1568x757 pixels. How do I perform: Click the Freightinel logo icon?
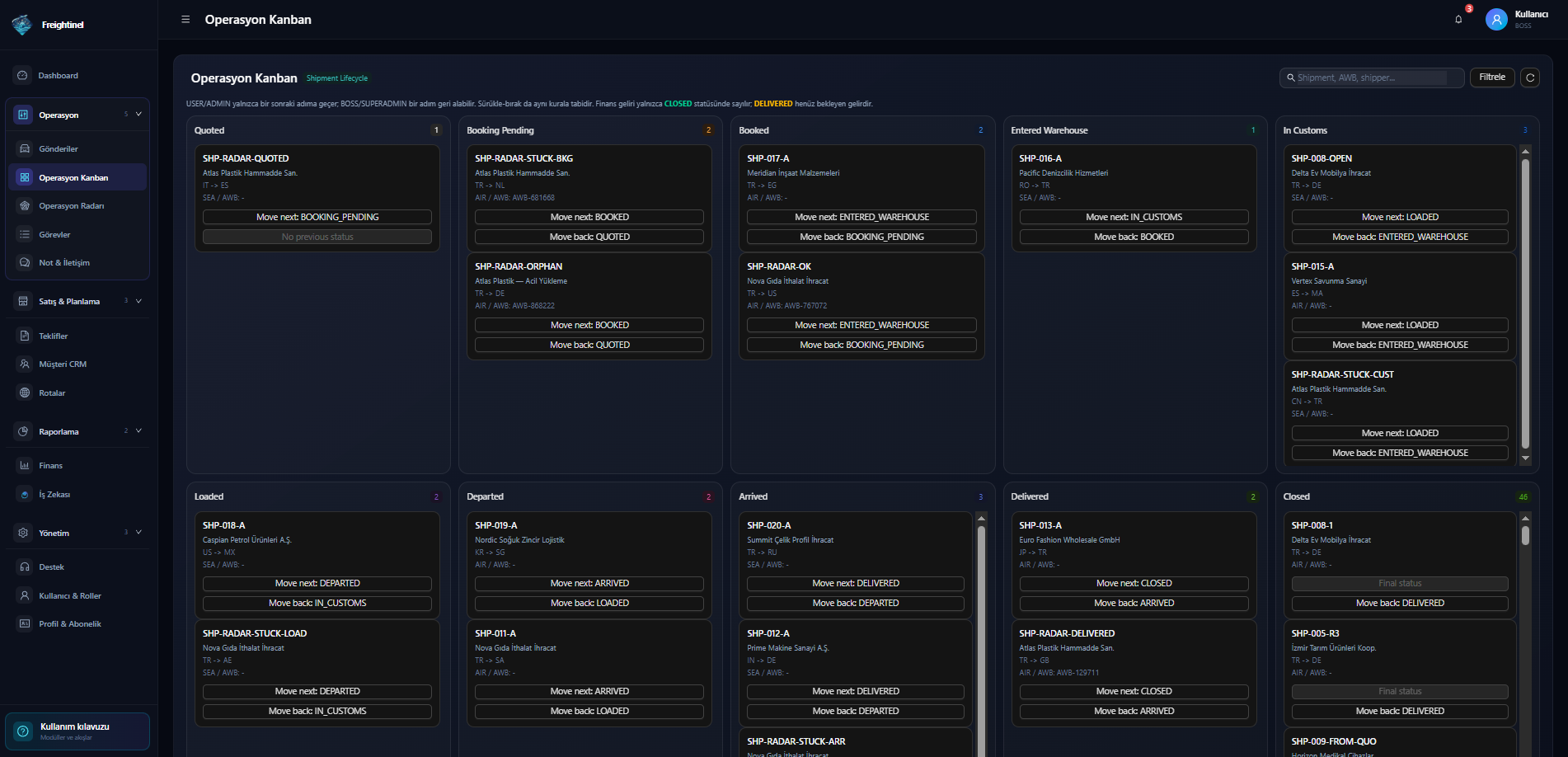point(21,25)
